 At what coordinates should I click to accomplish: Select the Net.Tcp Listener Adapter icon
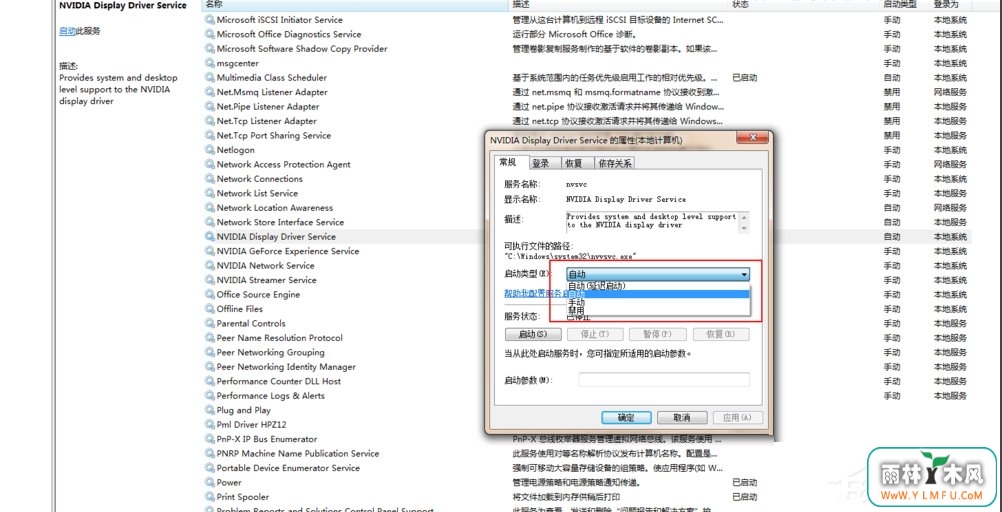tap(210, 121)
